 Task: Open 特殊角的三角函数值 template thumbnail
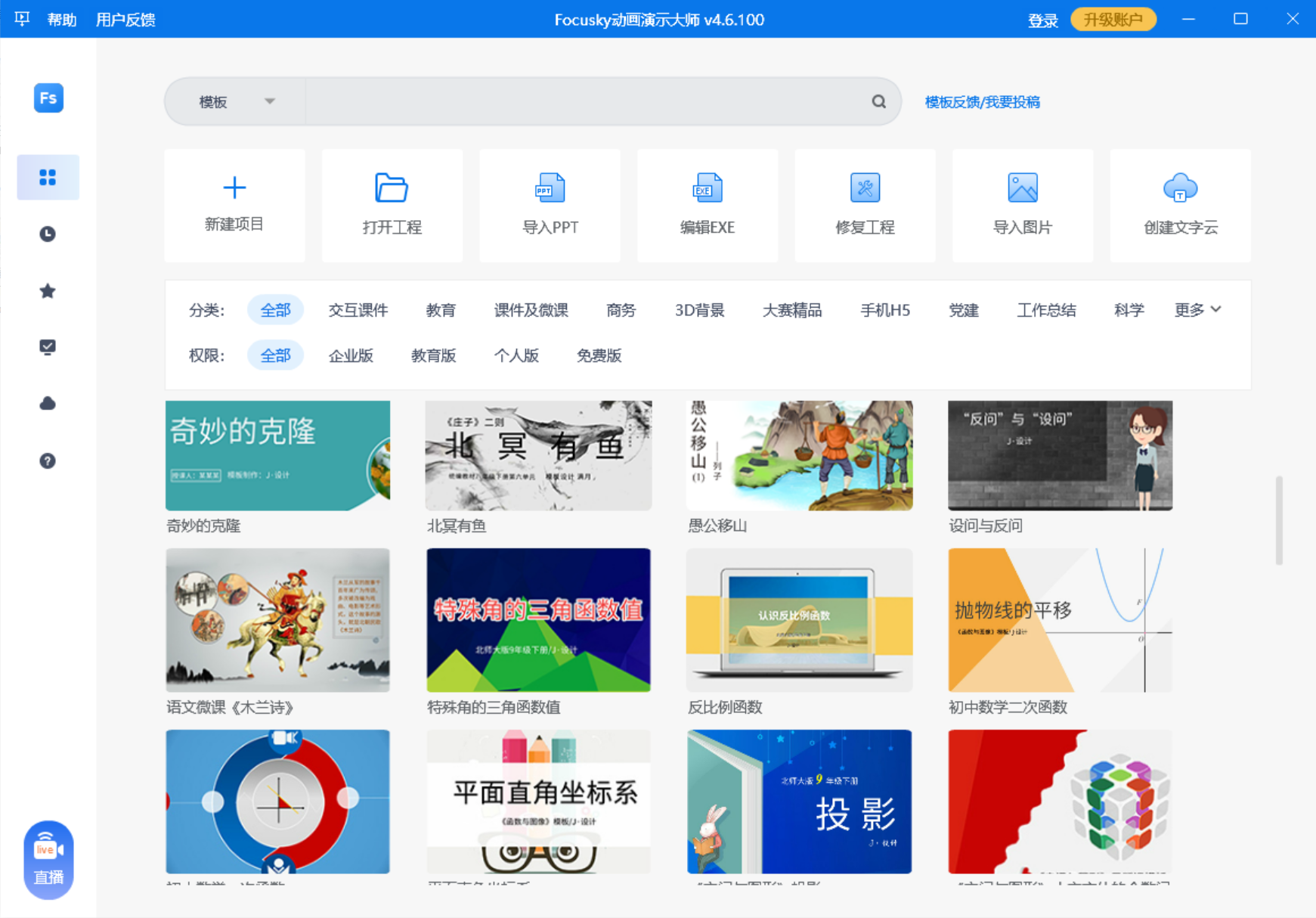(x=538, y=620)
